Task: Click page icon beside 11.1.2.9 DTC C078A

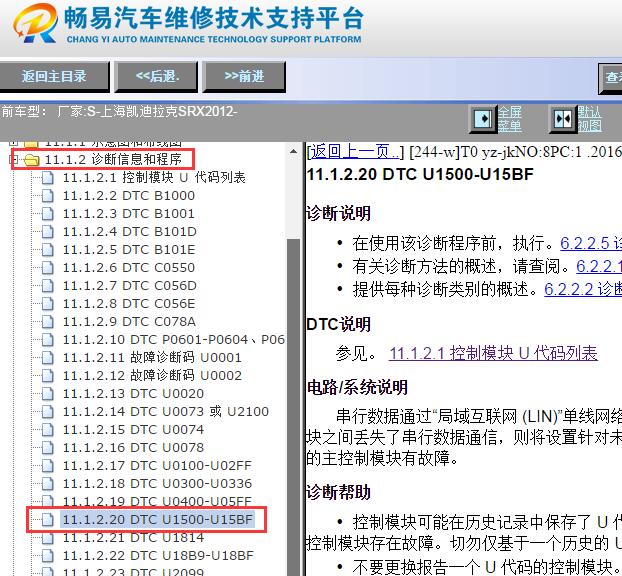Action: pyautogui.click(x=48, y=322)
